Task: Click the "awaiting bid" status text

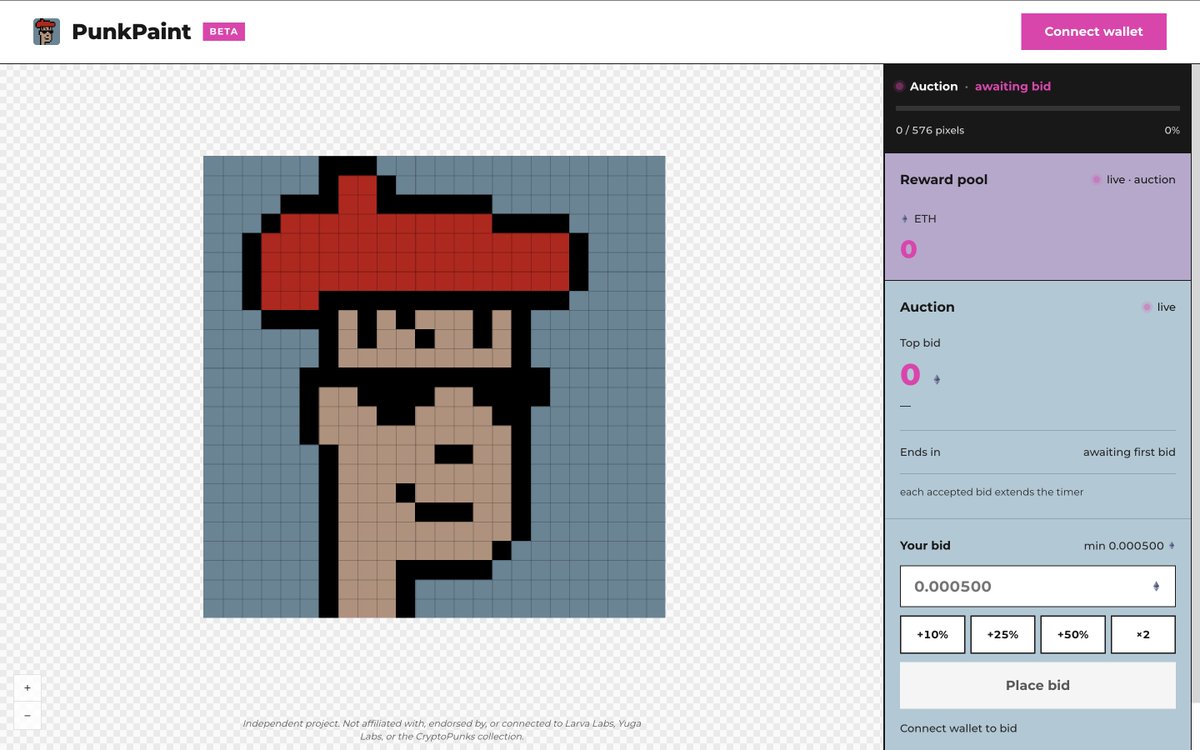Action: click(1013, 87)
